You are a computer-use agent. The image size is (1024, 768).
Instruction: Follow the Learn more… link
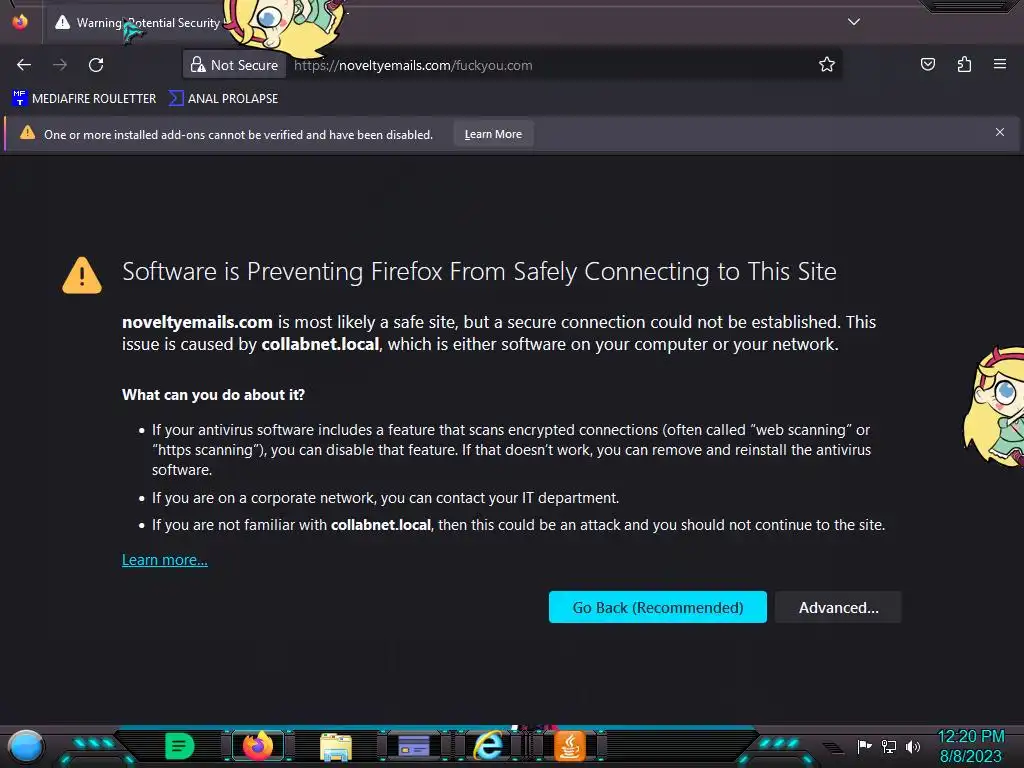165,560
